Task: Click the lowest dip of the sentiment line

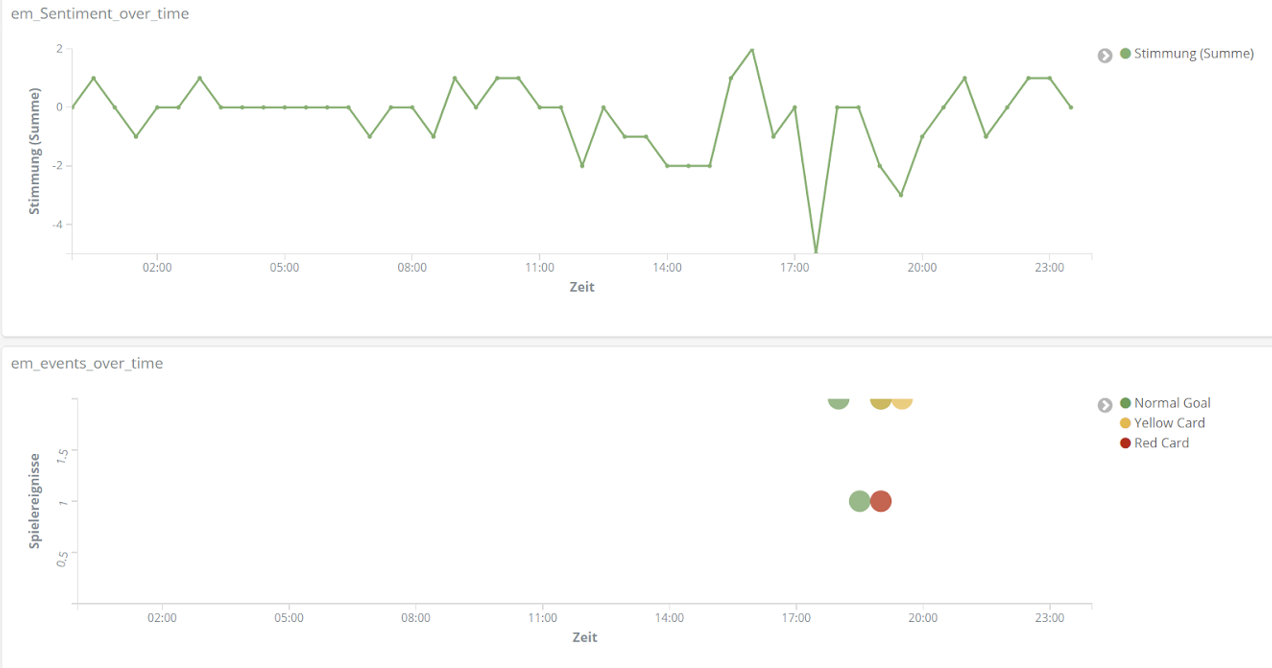Action: point(816,250)
